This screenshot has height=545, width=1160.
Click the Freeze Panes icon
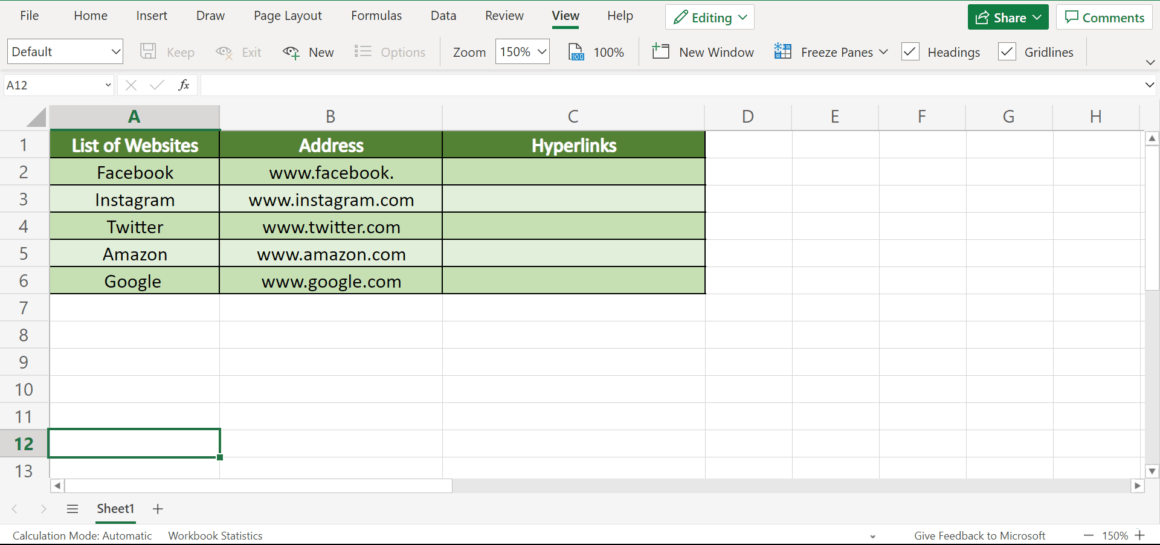pyautogui.click(x=783, y=52)
